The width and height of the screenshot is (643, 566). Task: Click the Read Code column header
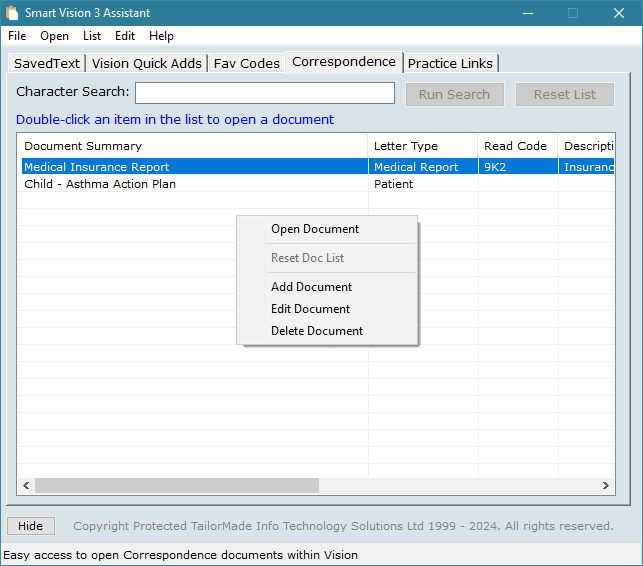coord(518,146)
